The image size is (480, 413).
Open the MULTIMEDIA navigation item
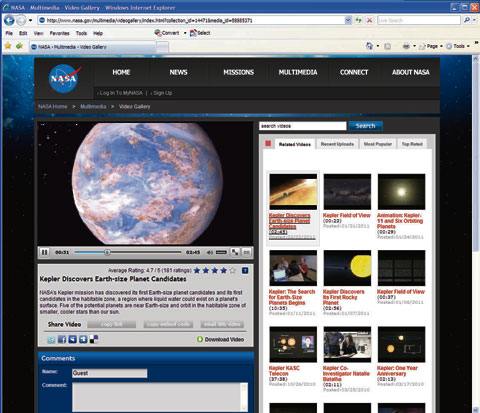[x=298, y=72]
